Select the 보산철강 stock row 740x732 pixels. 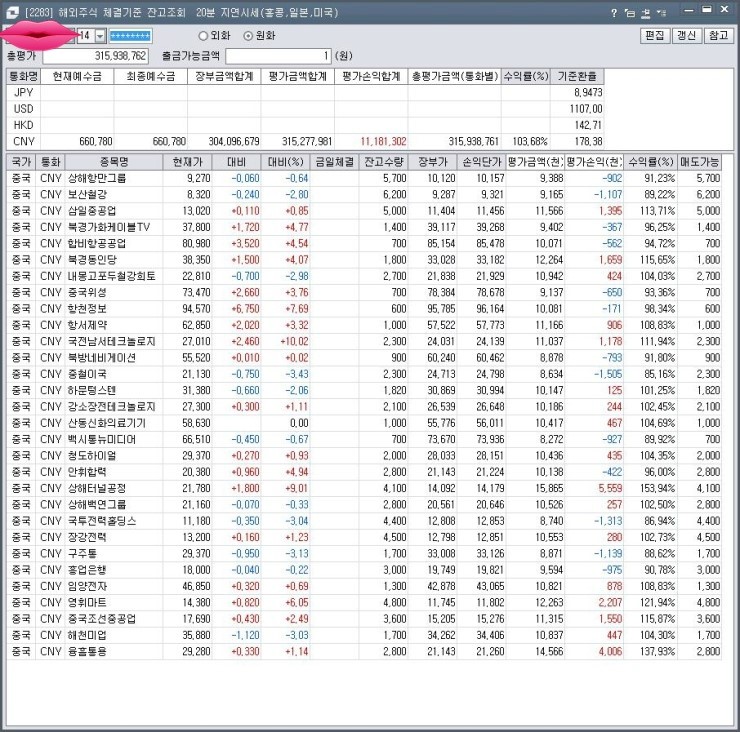tap(364, 194)
